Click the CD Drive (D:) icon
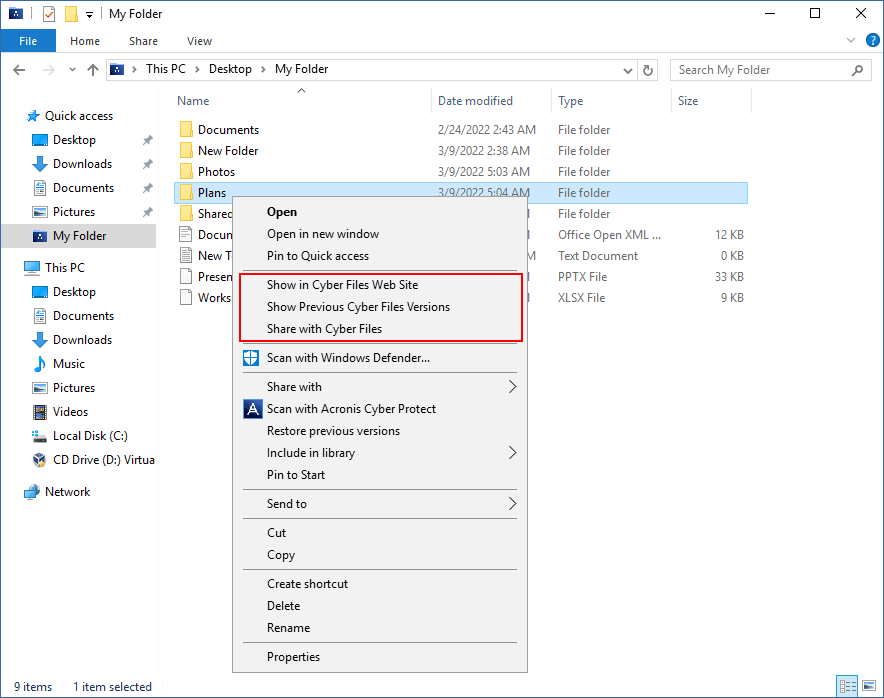Viewport: 884px width, 698px height. click(40, 460)
